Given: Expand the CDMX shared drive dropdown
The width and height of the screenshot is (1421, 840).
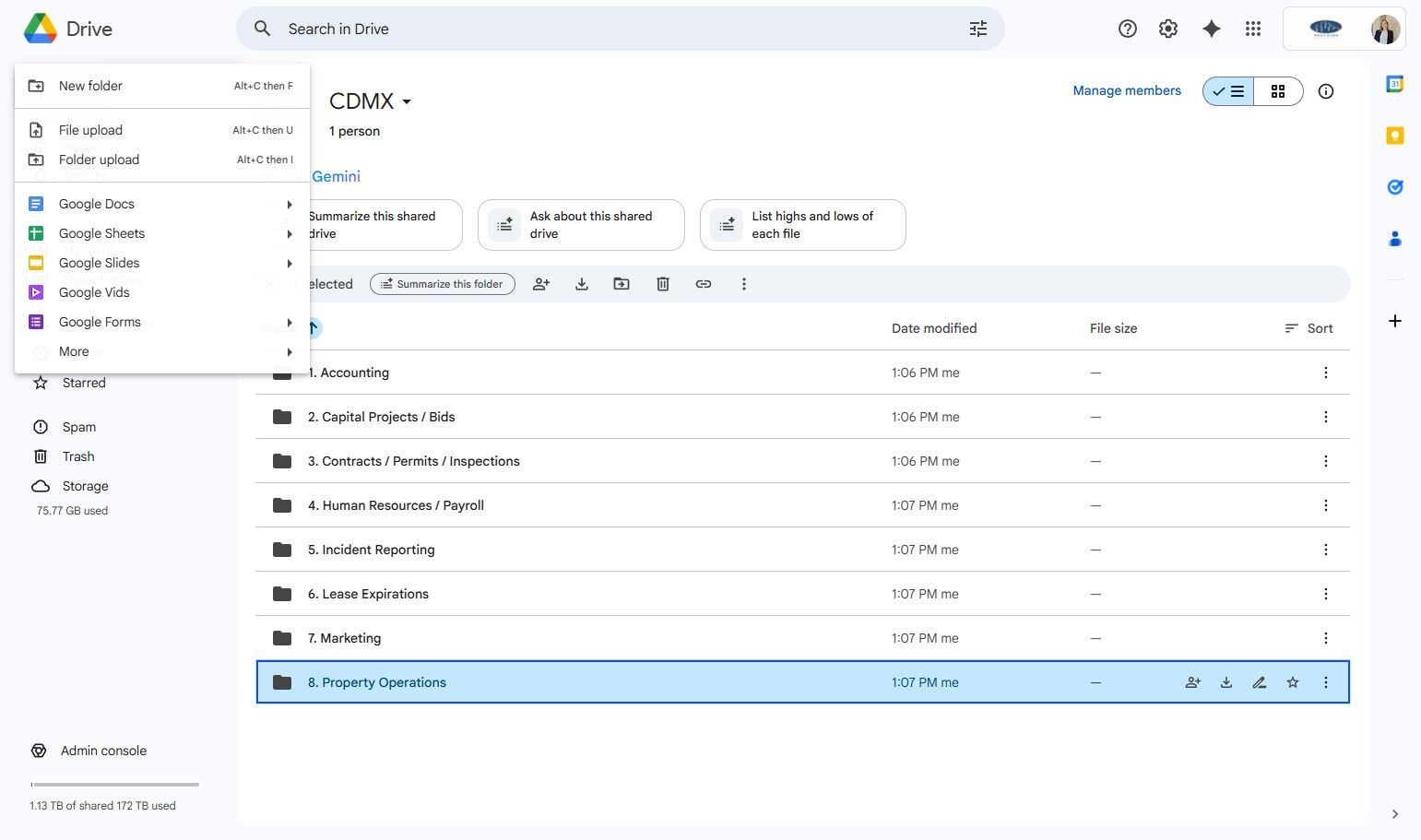Looking at the screenshot, I should coord(407,101).
